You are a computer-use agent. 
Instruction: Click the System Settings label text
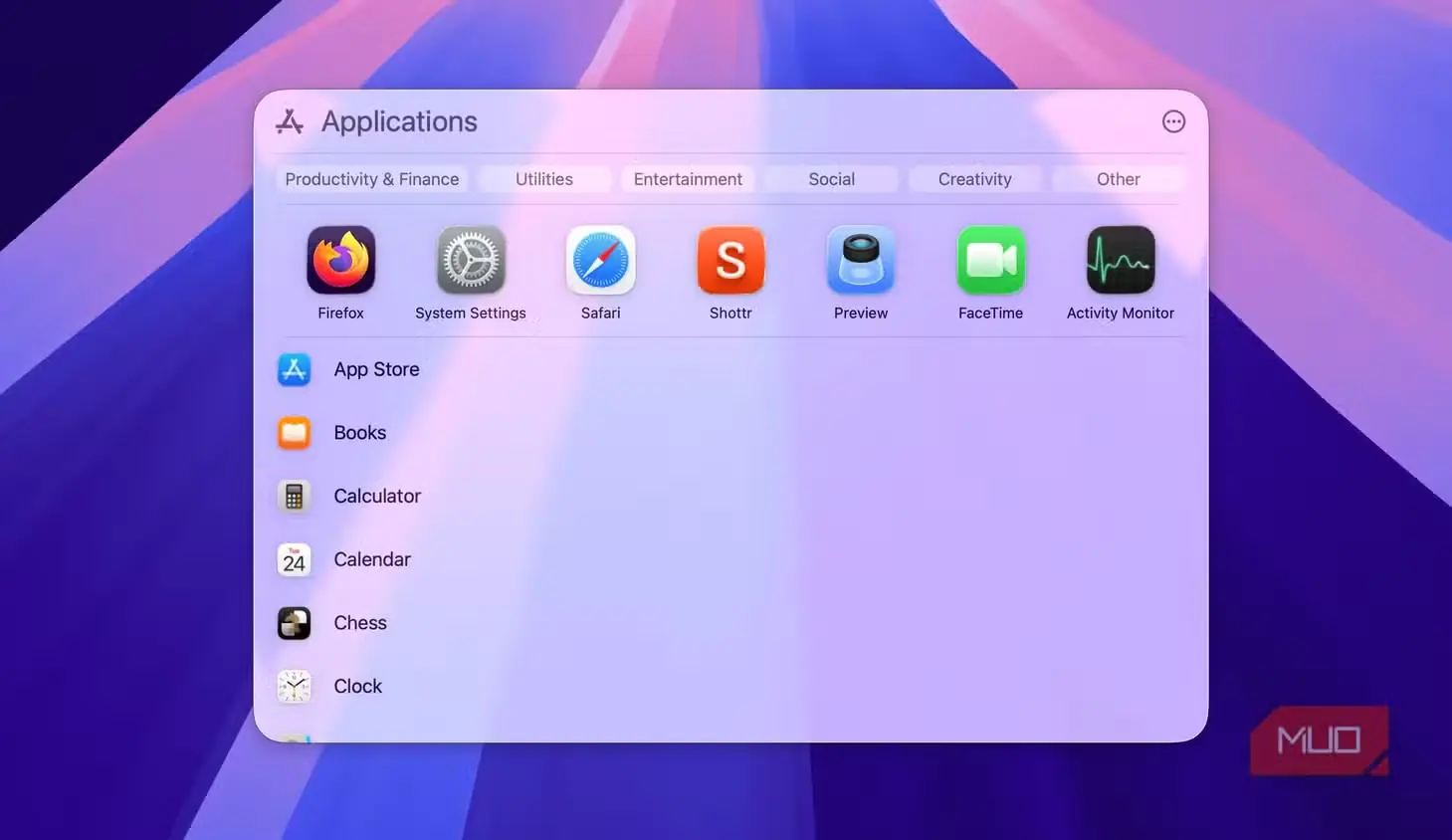471,313
